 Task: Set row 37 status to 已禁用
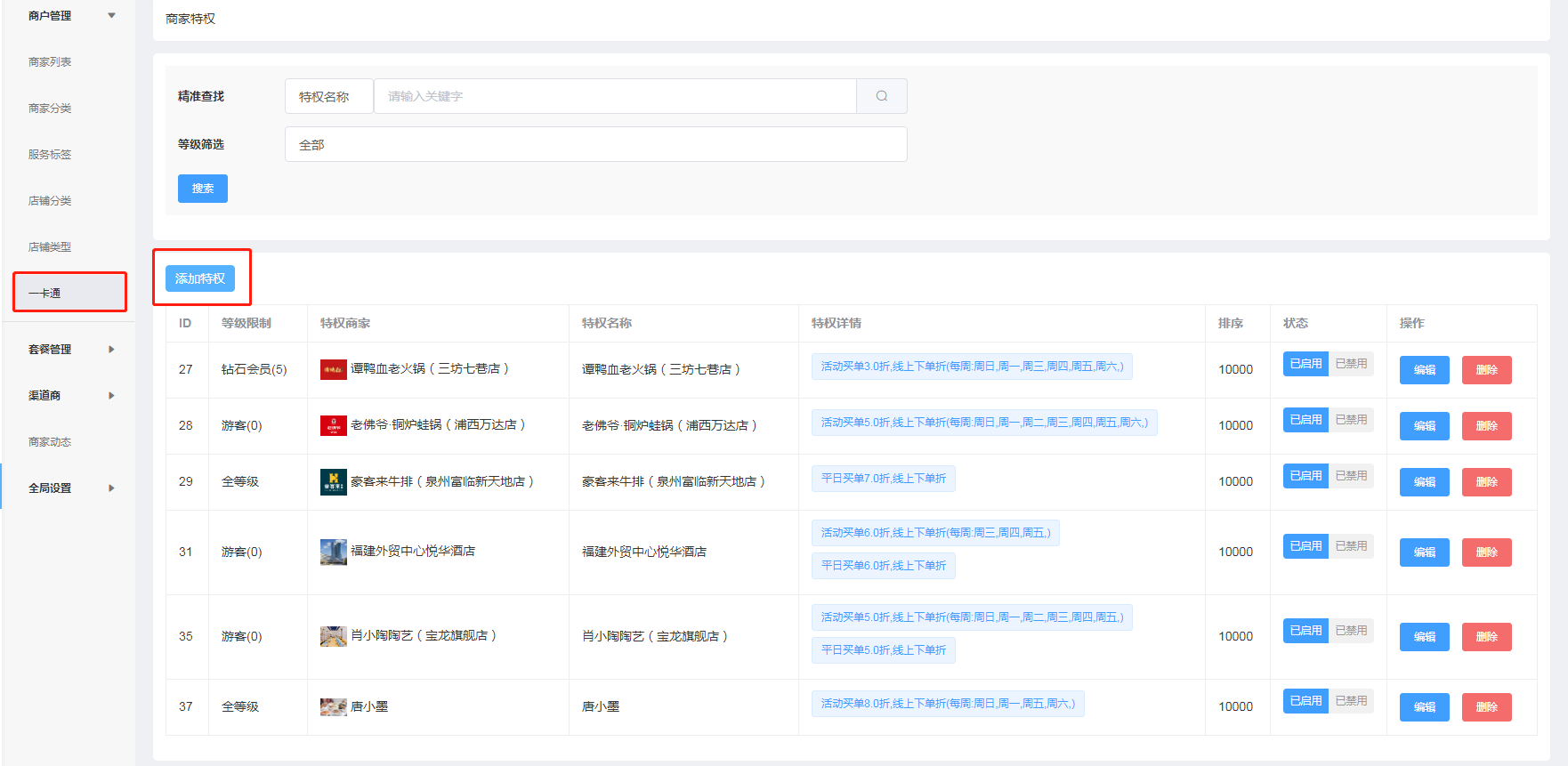click(x=1351, y=701)
